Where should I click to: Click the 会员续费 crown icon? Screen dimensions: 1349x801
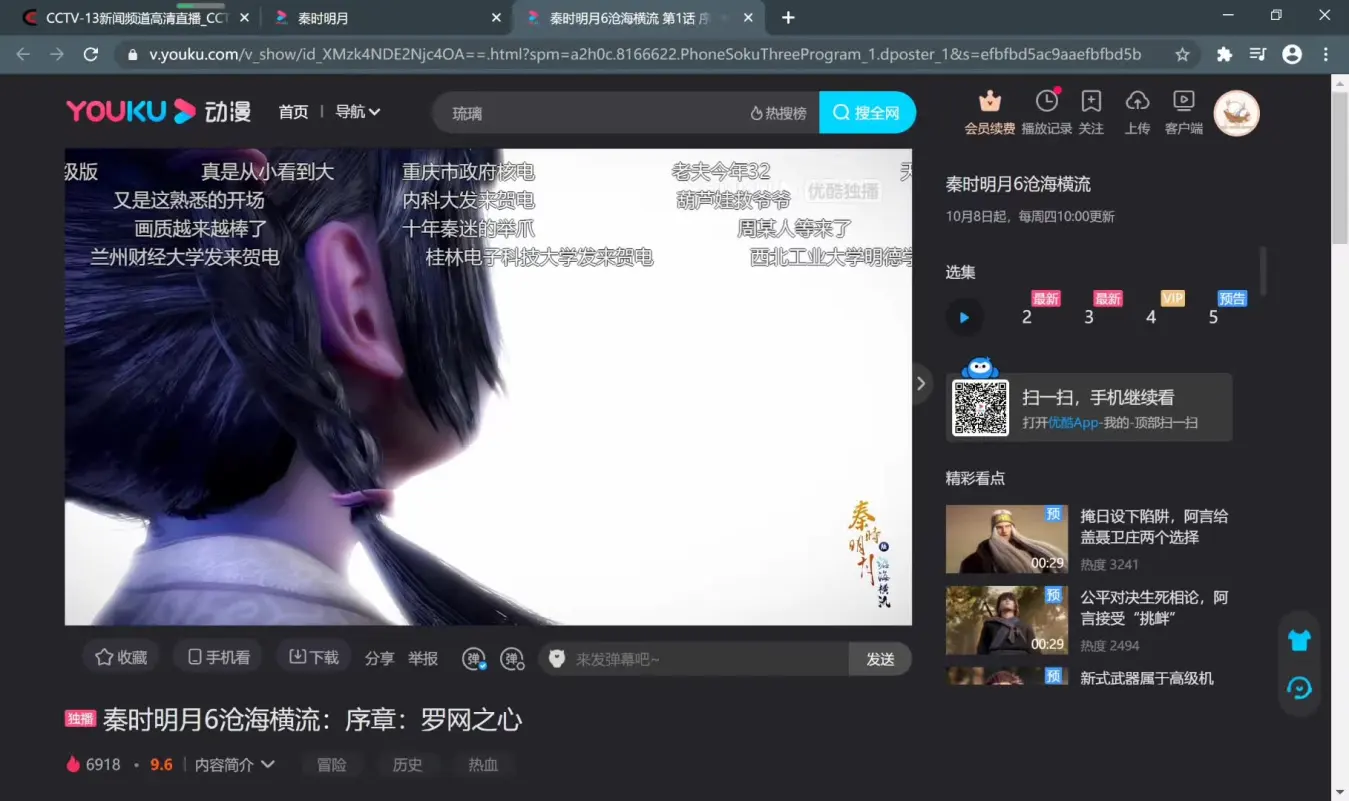pyautogui.click(x=990, y=101)
